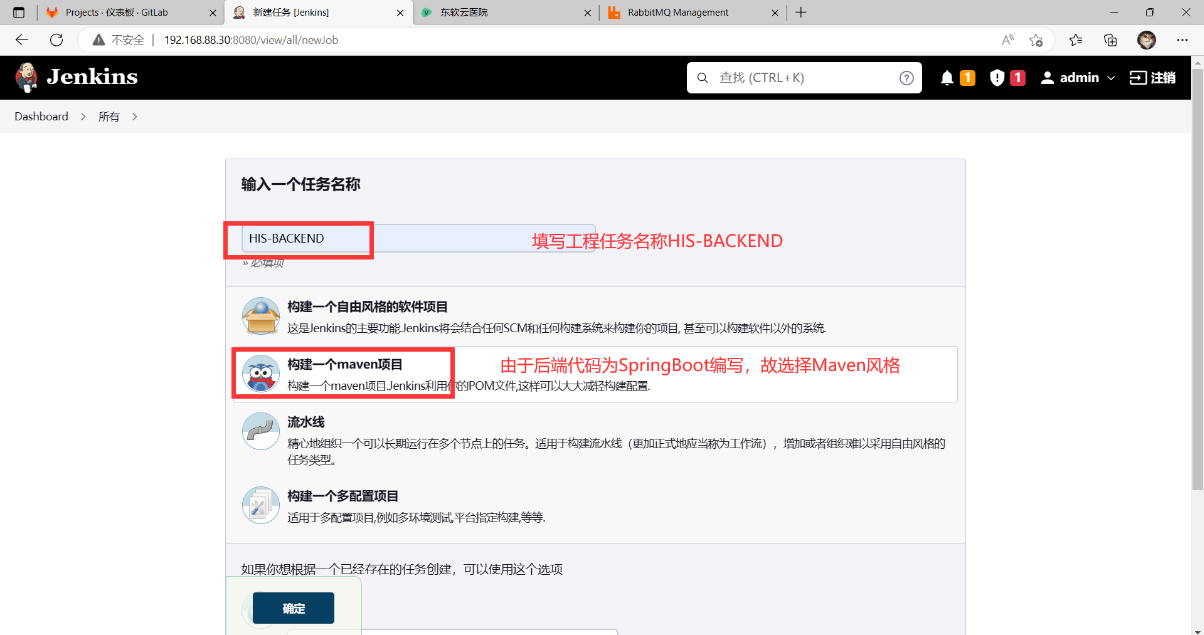Click the admin user icon
Image resolution: width=1204 pixels, height=635 pixels.
[1047, 78]
